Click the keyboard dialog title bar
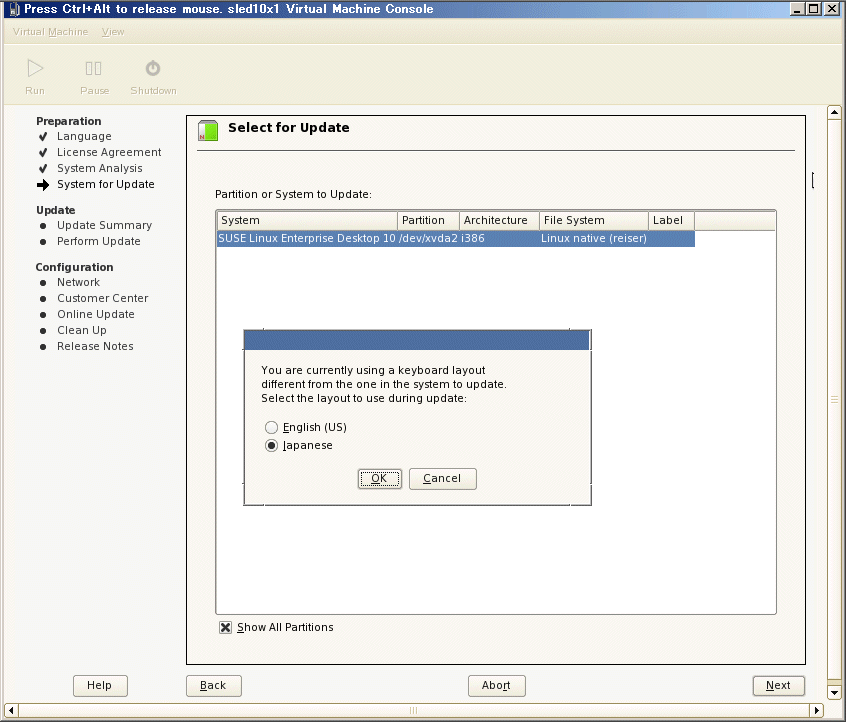 [417, 340]
